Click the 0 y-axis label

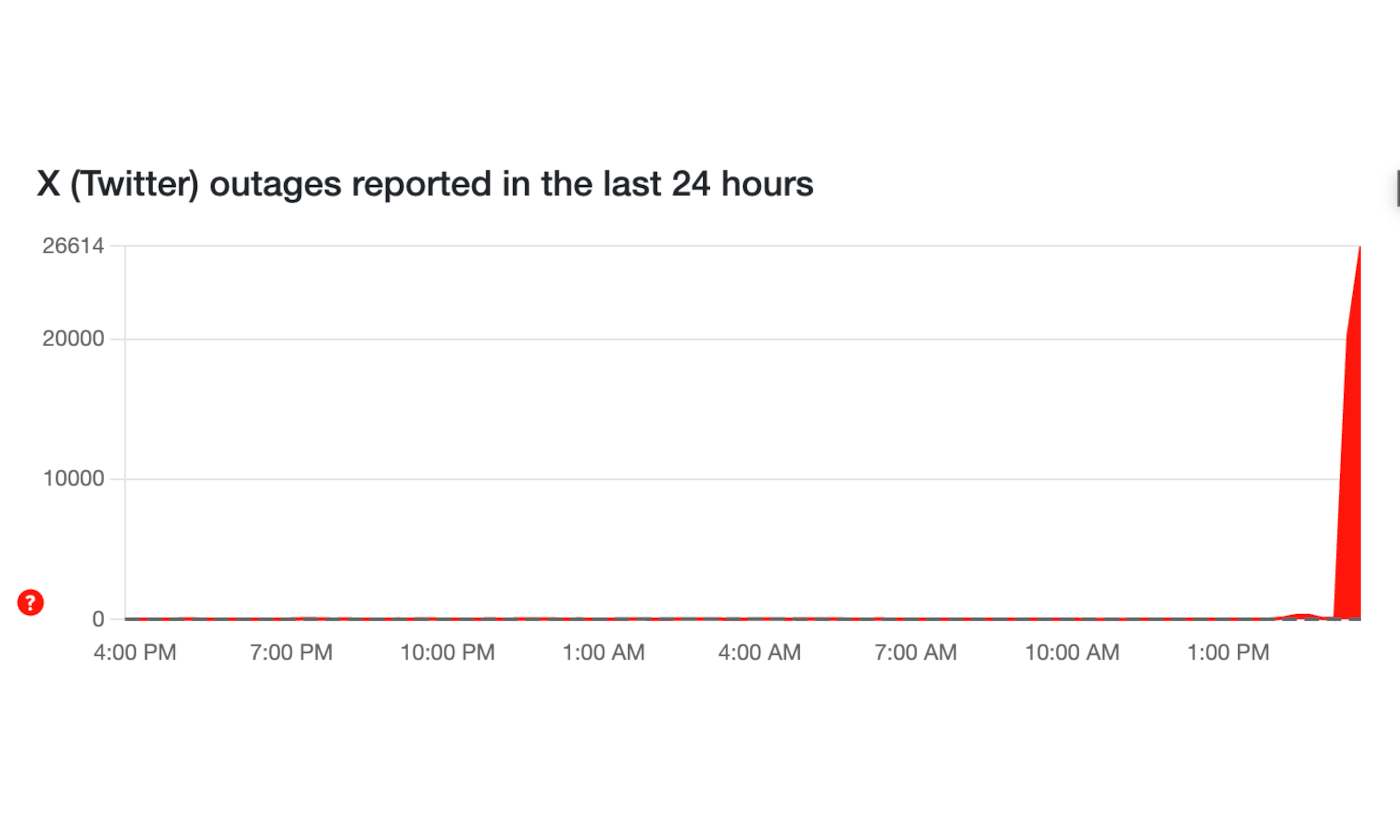98,619
